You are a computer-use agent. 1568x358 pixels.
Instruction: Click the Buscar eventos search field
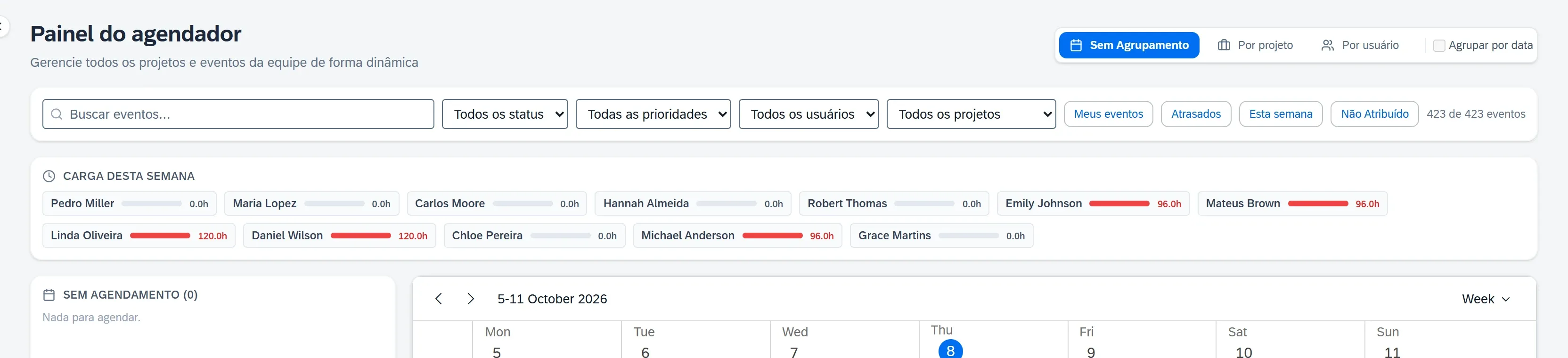pyautogui.click(x=238, y=114)
